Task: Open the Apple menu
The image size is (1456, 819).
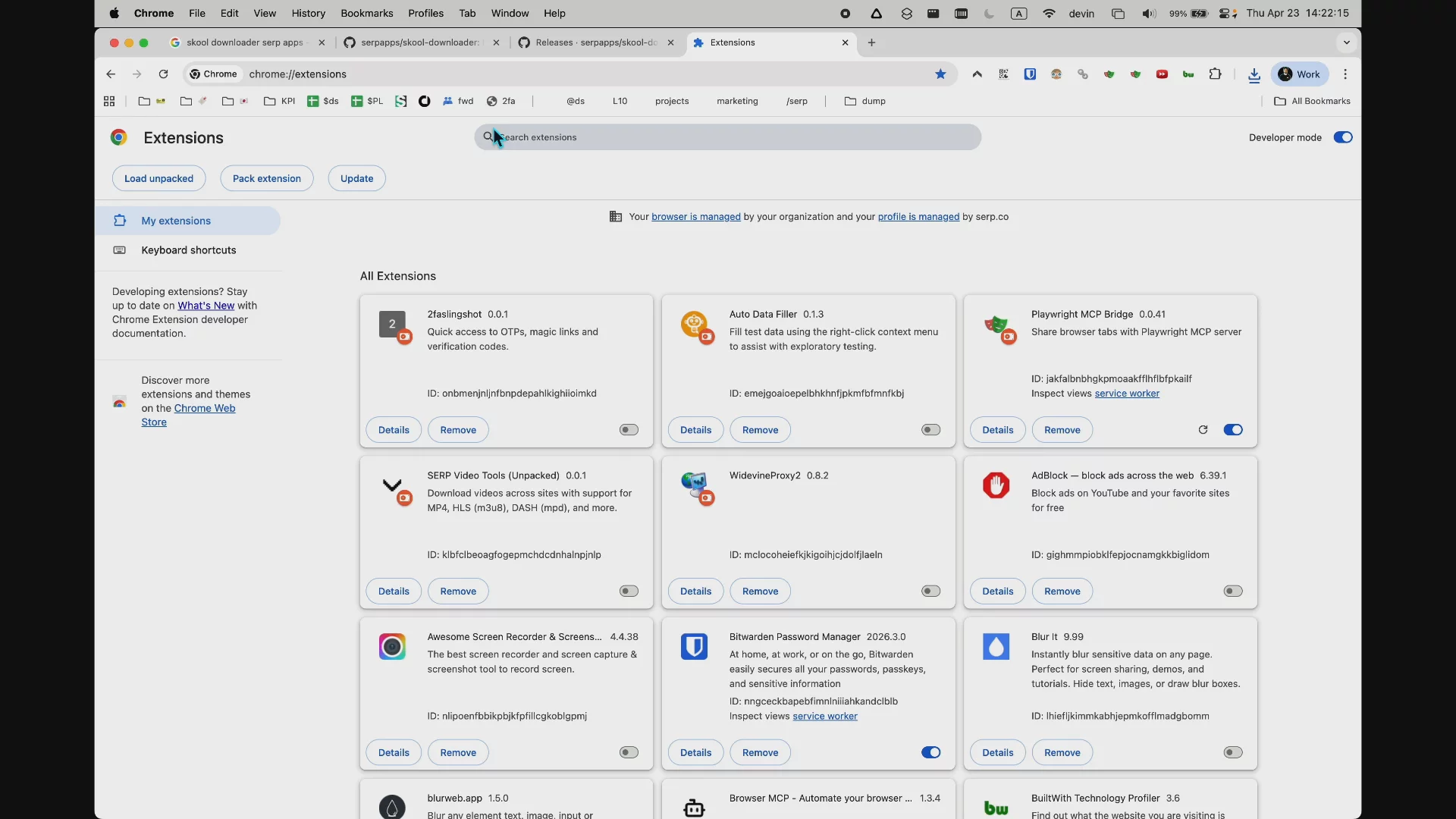Action: tap(115, 14)
